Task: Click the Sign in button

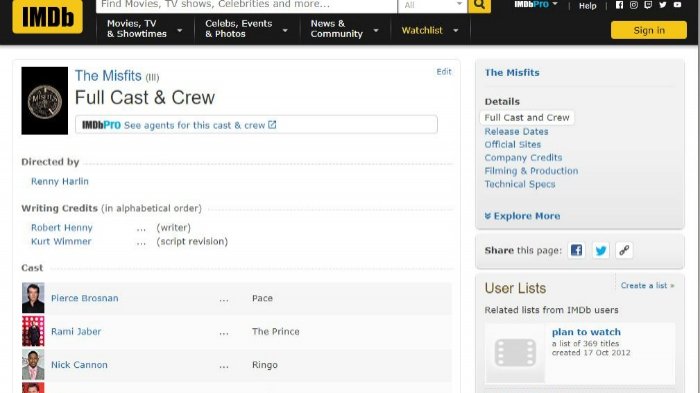Action: (x=649, y=30)
